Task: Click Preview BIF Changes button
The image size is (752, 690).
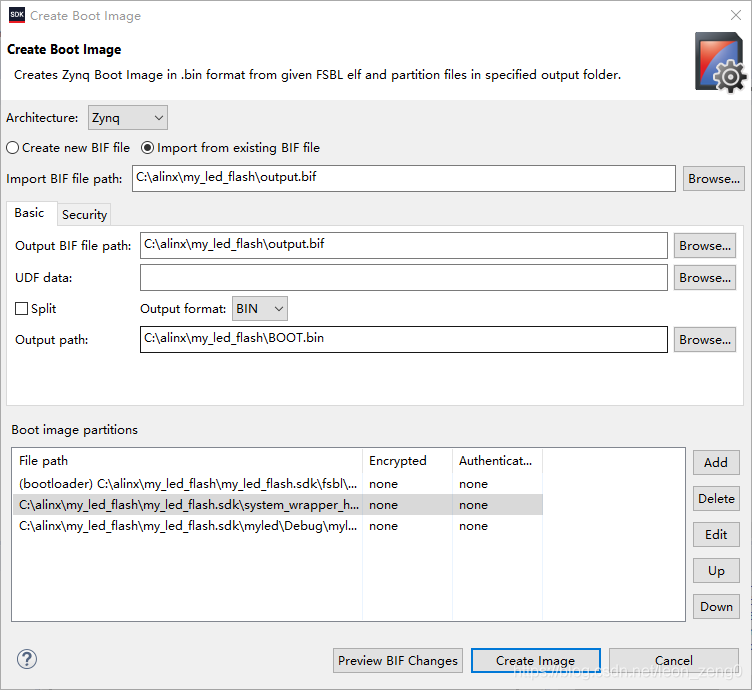Action: pos(398,660)
